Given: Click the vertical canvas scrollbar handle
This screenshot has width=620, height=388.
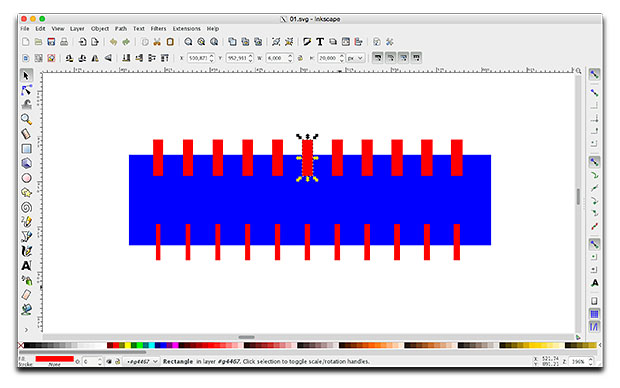Looking at the screenshot, I should click(x=578, y=197).
